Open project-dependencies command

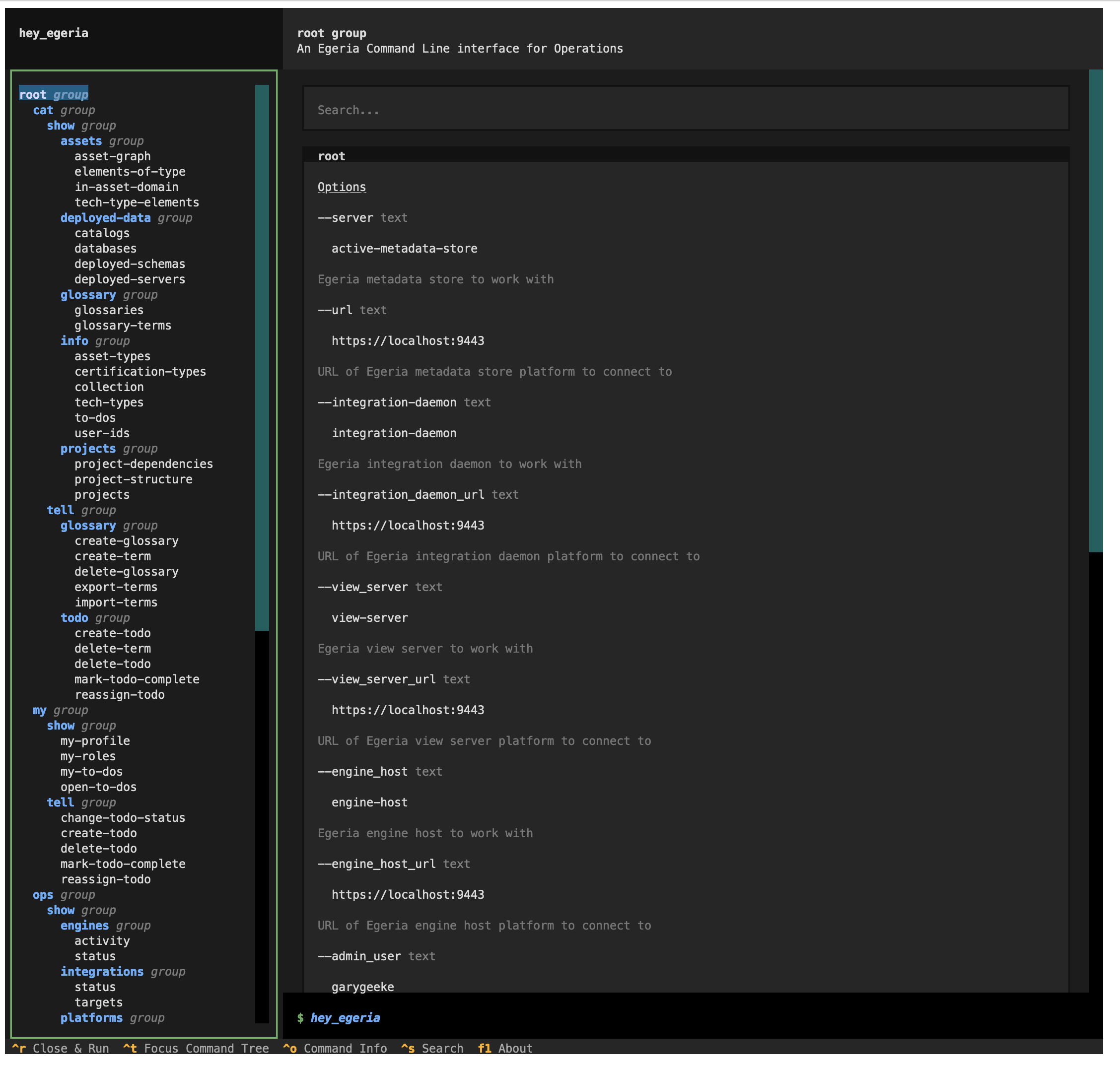point(143,464)
